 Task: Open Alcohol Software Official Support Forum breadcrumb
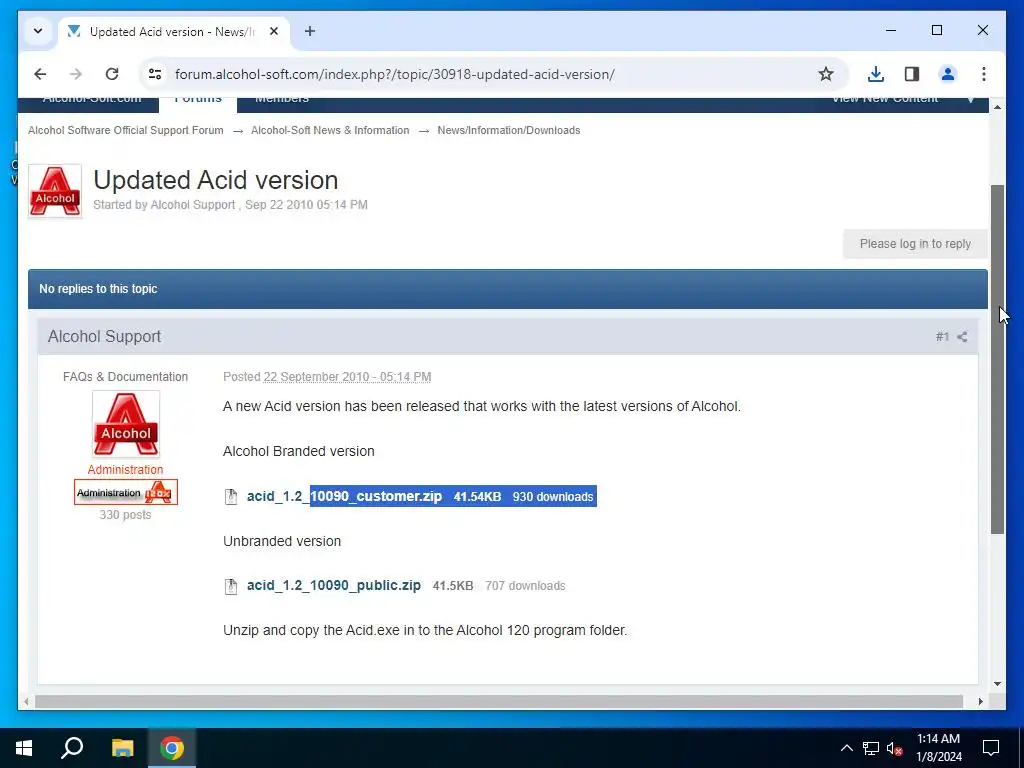[125, 130]
